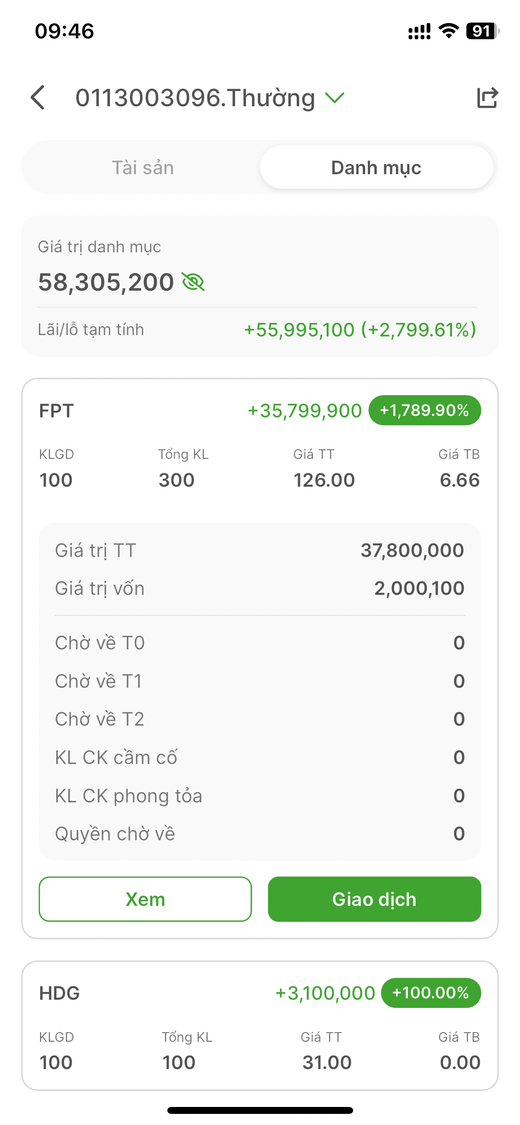Image resolution: width=520 pixels, height=1125 pixels.
Task: Tap the Giao dịch button
Action: point(374,899)
